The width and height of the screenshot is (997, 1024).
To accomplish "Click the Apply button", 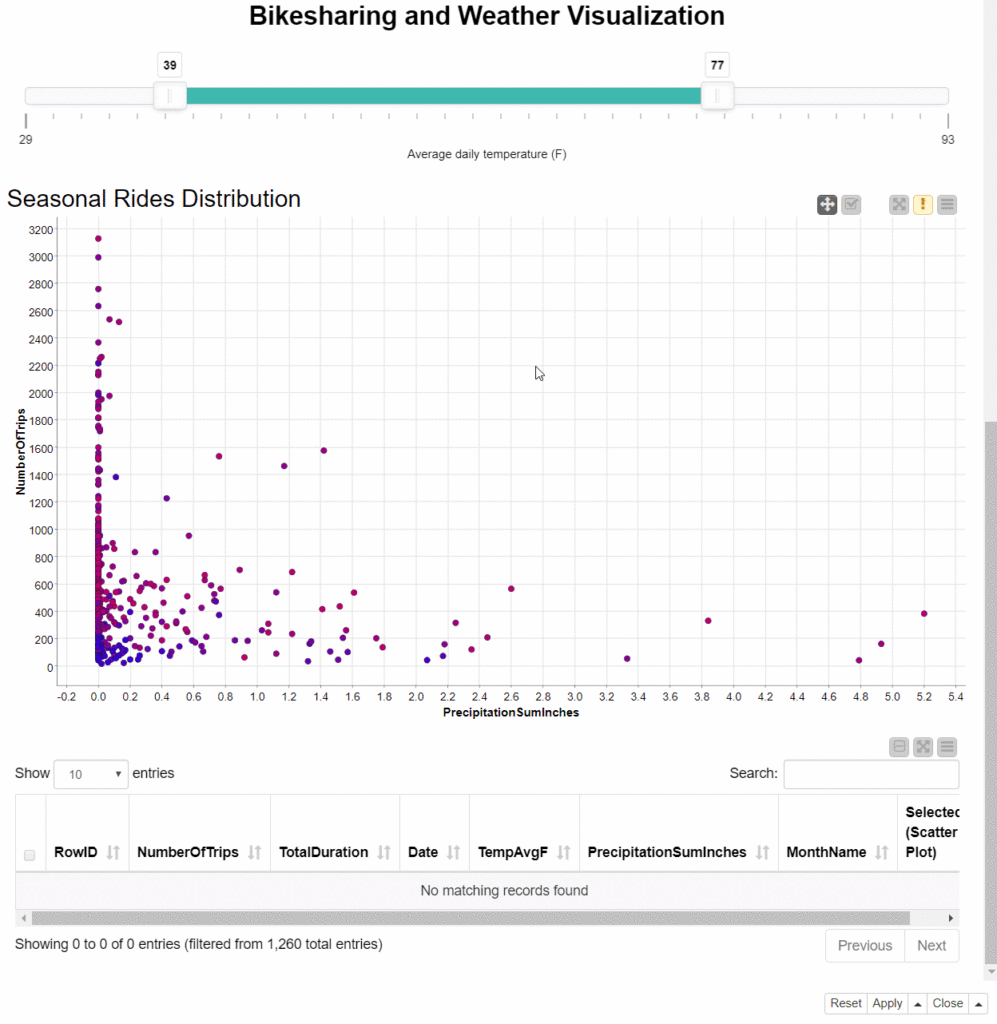I will pos(887,1003).
